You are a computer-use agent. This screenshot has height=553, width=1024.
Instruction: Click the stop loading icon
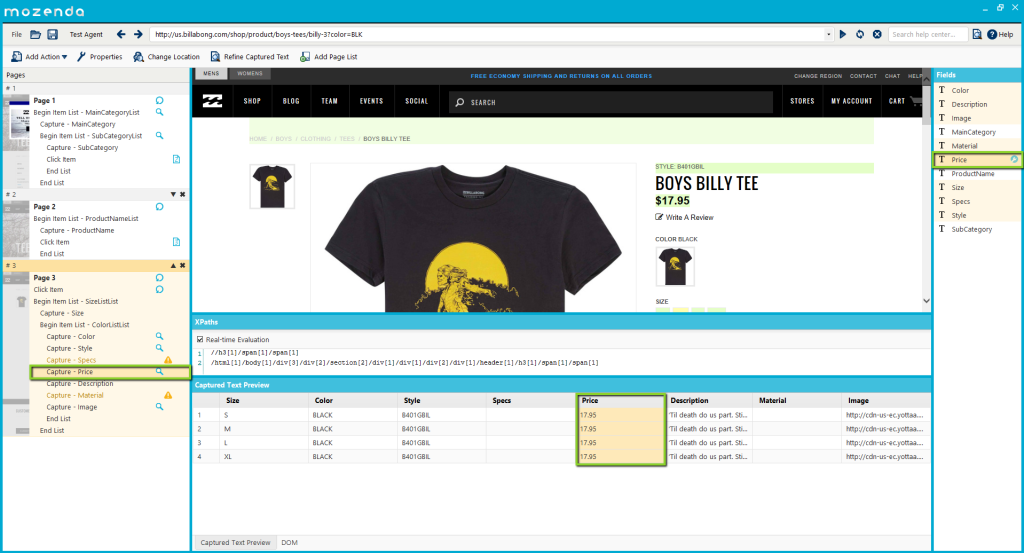(877, 34)
